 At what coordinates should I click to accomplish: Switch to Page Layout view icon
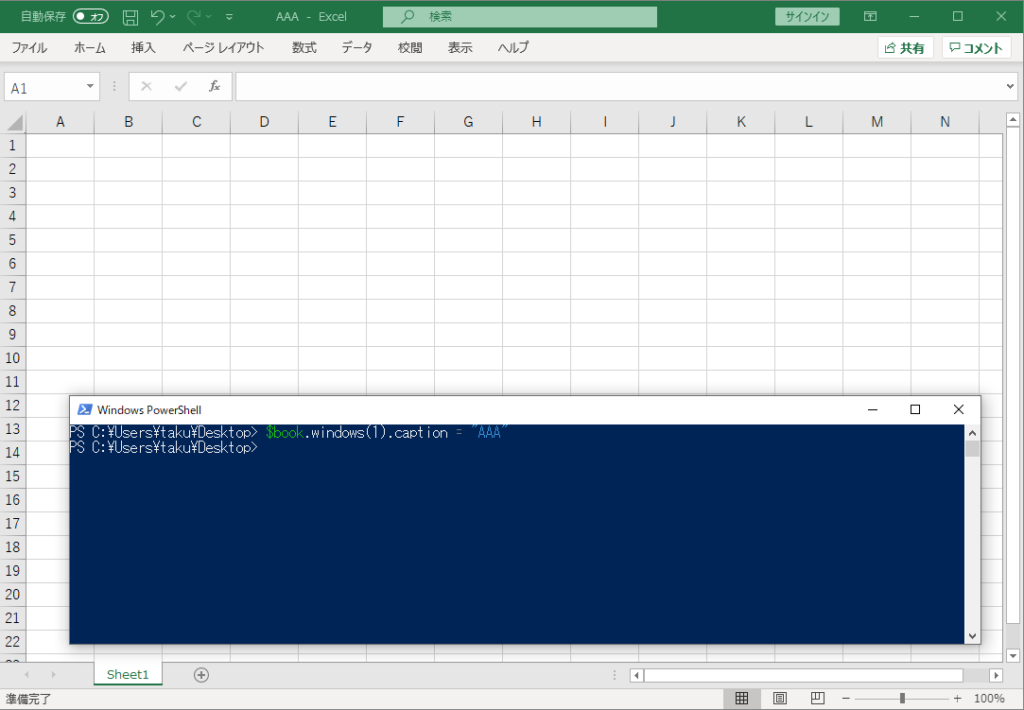click(780, 698)
